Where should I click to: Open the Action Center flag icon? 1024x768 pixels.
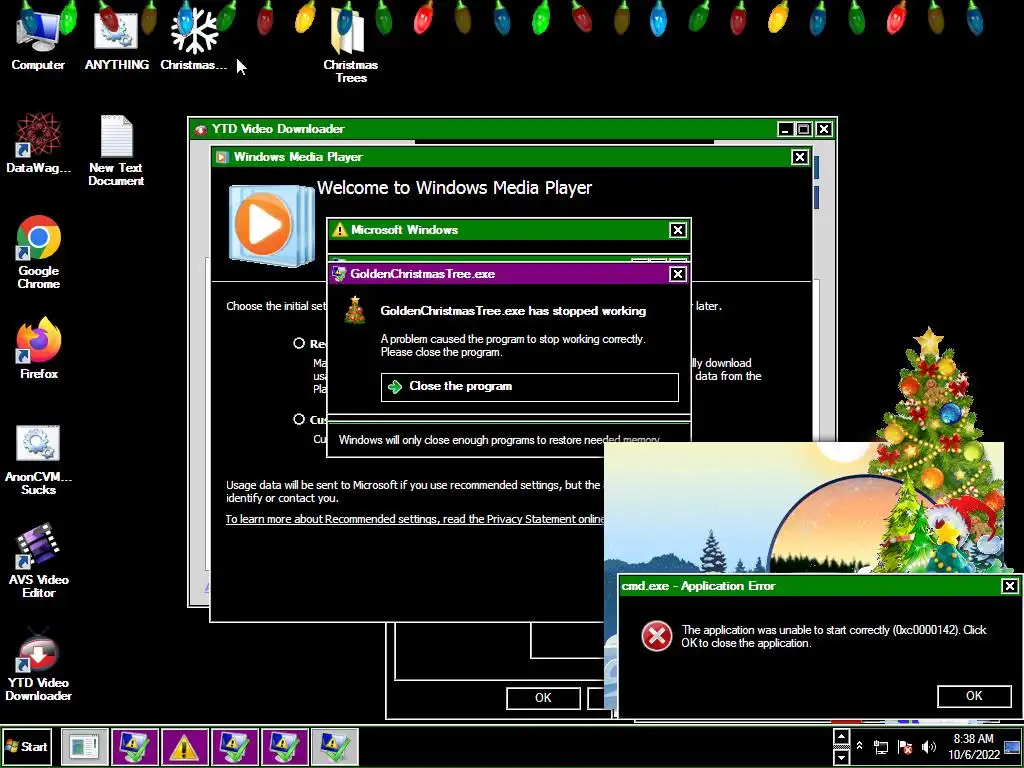coord(905,746)
